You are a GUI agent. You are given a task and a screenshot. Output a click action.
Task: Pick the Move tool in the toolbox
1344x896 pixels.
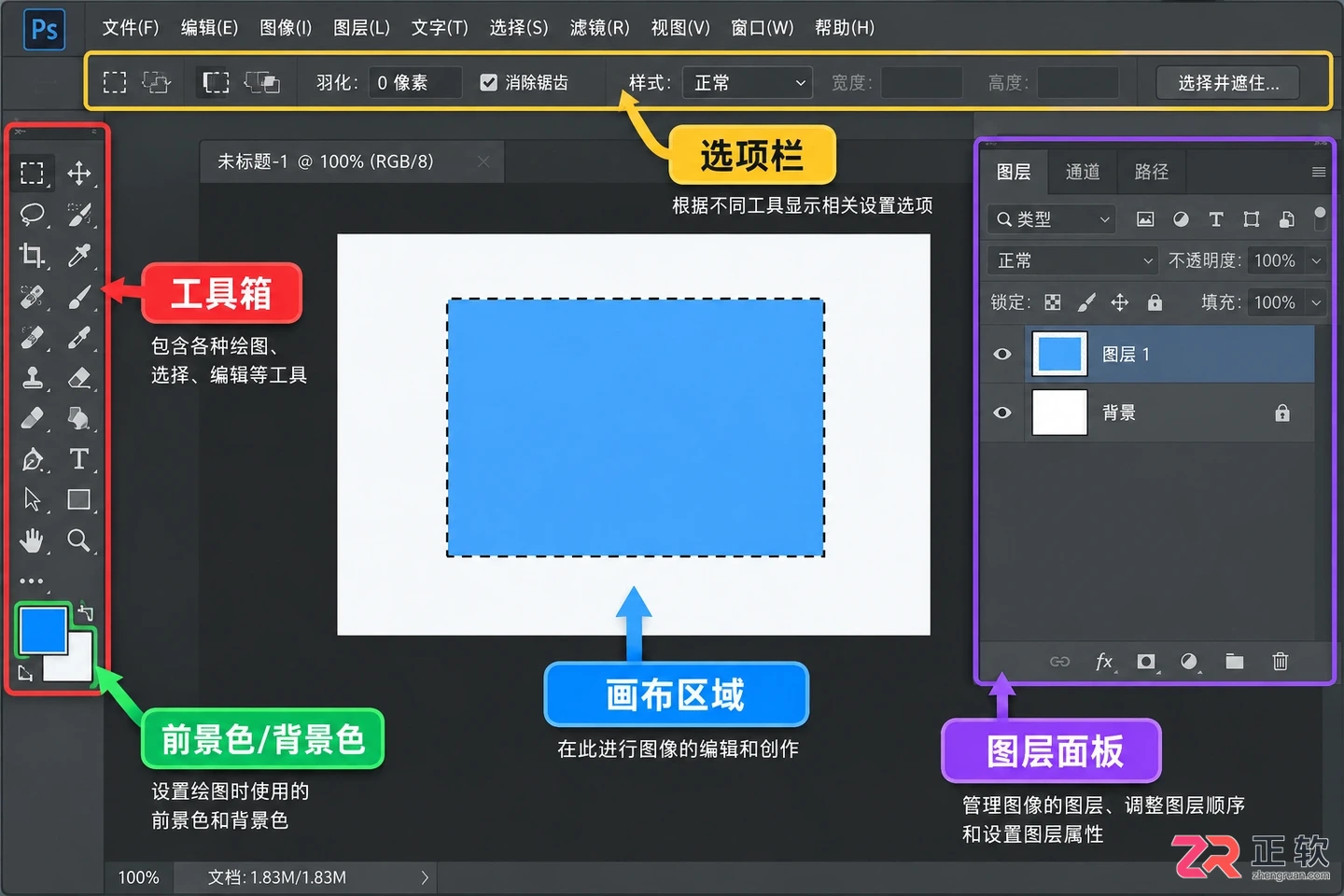(x=79, y=173)
